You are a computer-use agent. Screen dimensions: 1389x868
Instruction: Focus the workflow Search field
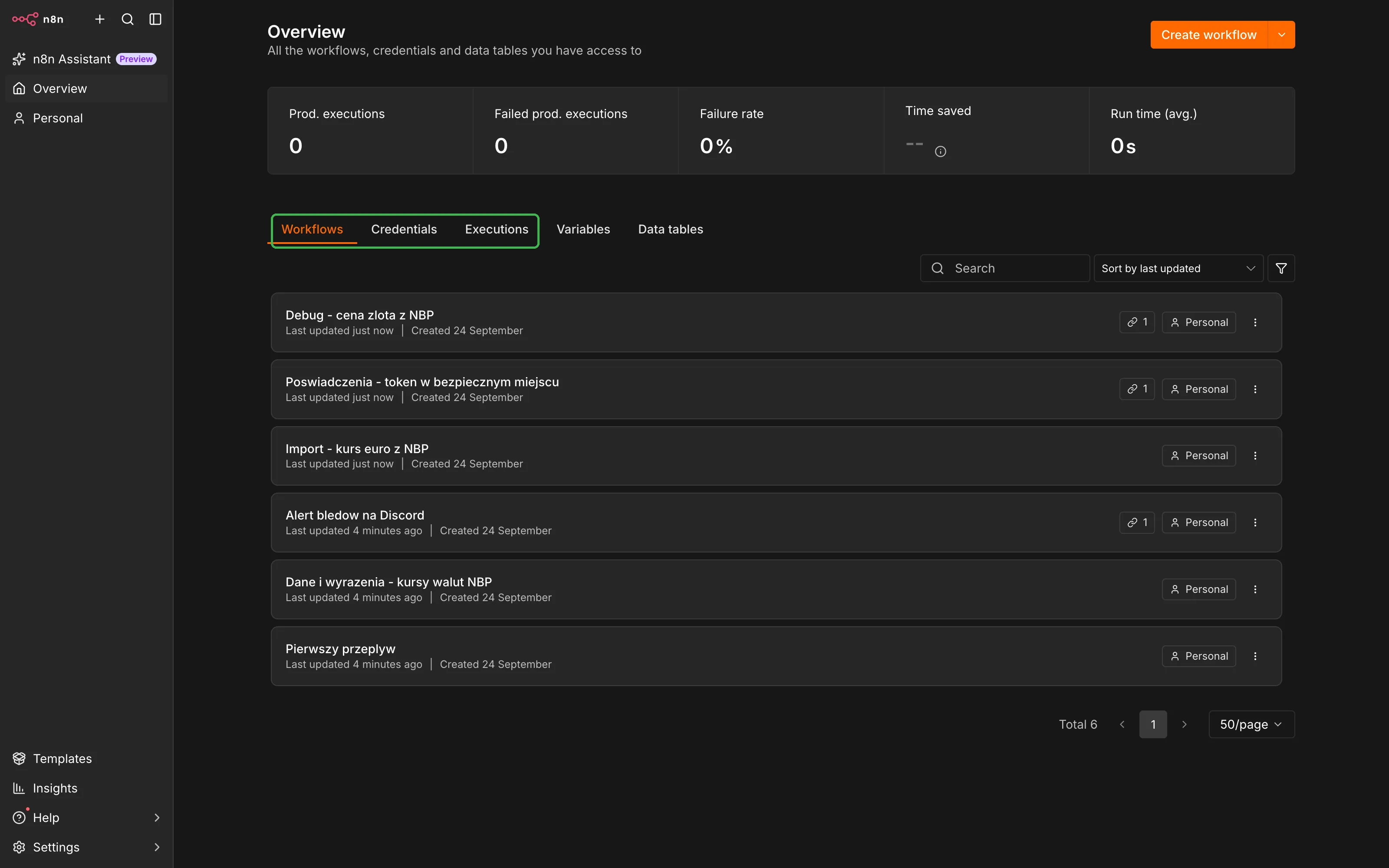point(1005,268)
